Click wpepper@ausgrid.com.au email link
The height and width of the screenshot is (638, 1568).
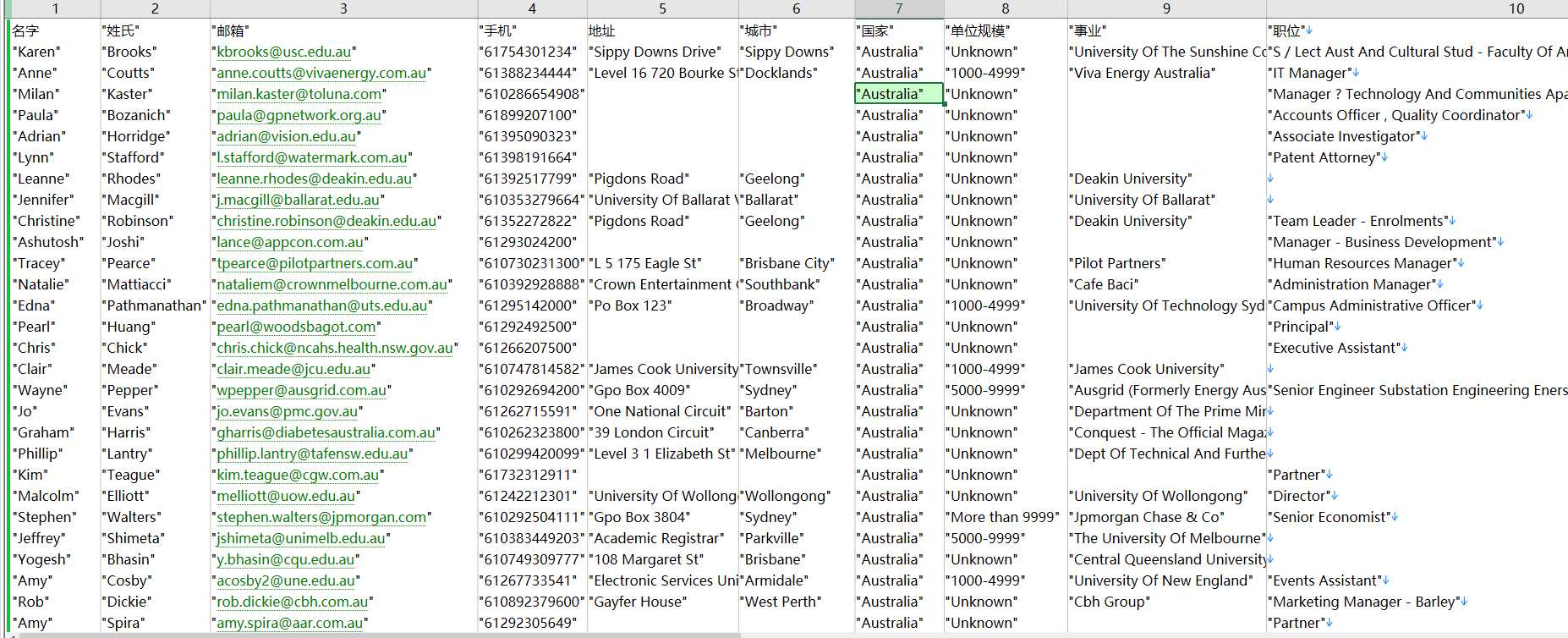pyautogui.click(x=302, y=390)
